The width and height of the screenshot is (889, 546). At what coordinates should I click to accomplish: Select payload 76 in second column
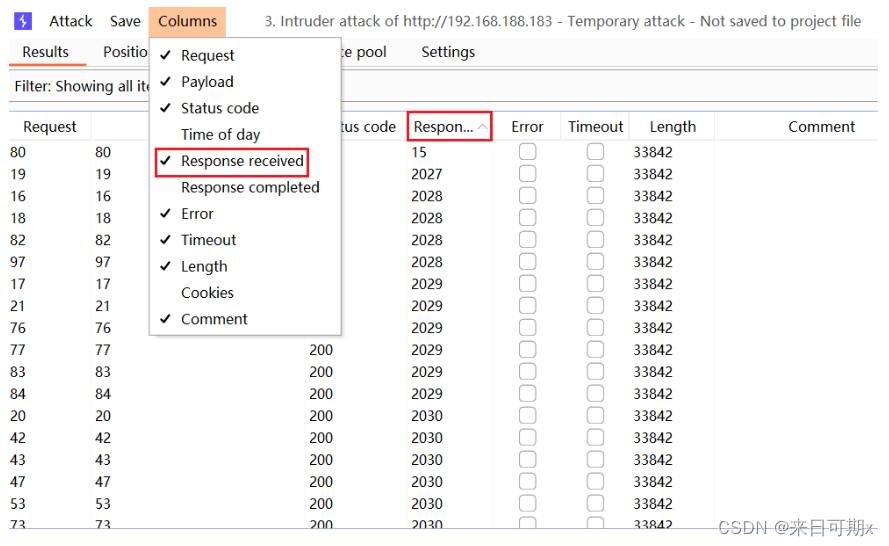(x=103, y=328)
